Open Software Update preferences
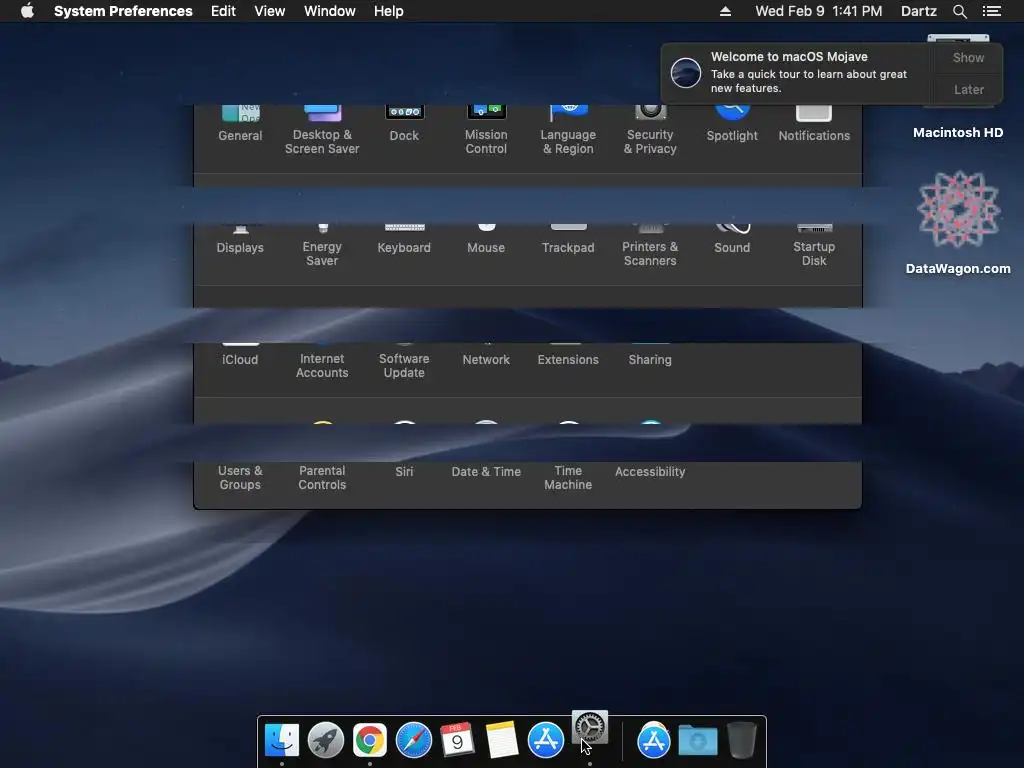This screenshot has height=768, width=1024. pos(404,362)
